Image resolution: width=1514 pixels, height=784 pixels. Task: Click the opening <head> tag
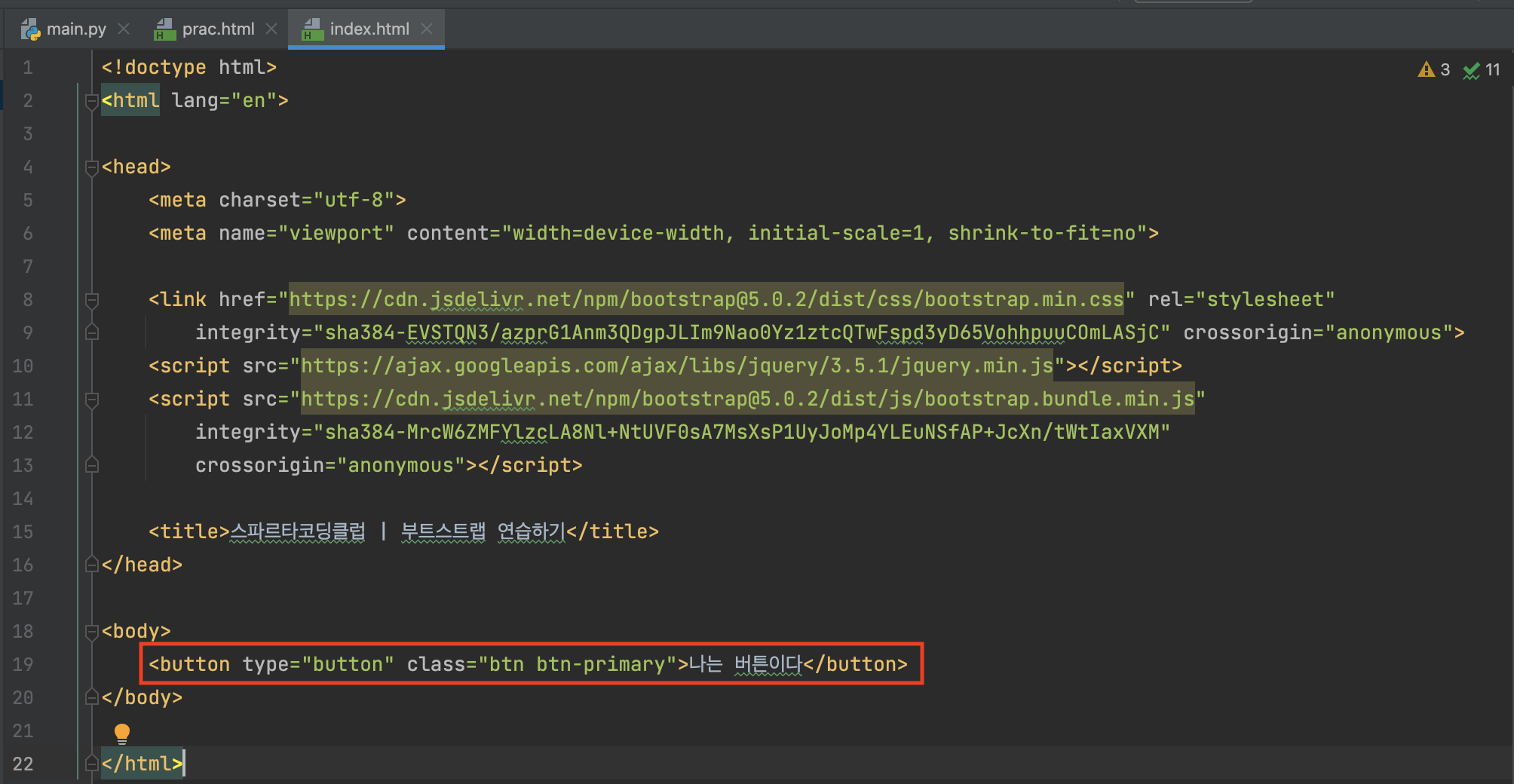click(136, 167)
